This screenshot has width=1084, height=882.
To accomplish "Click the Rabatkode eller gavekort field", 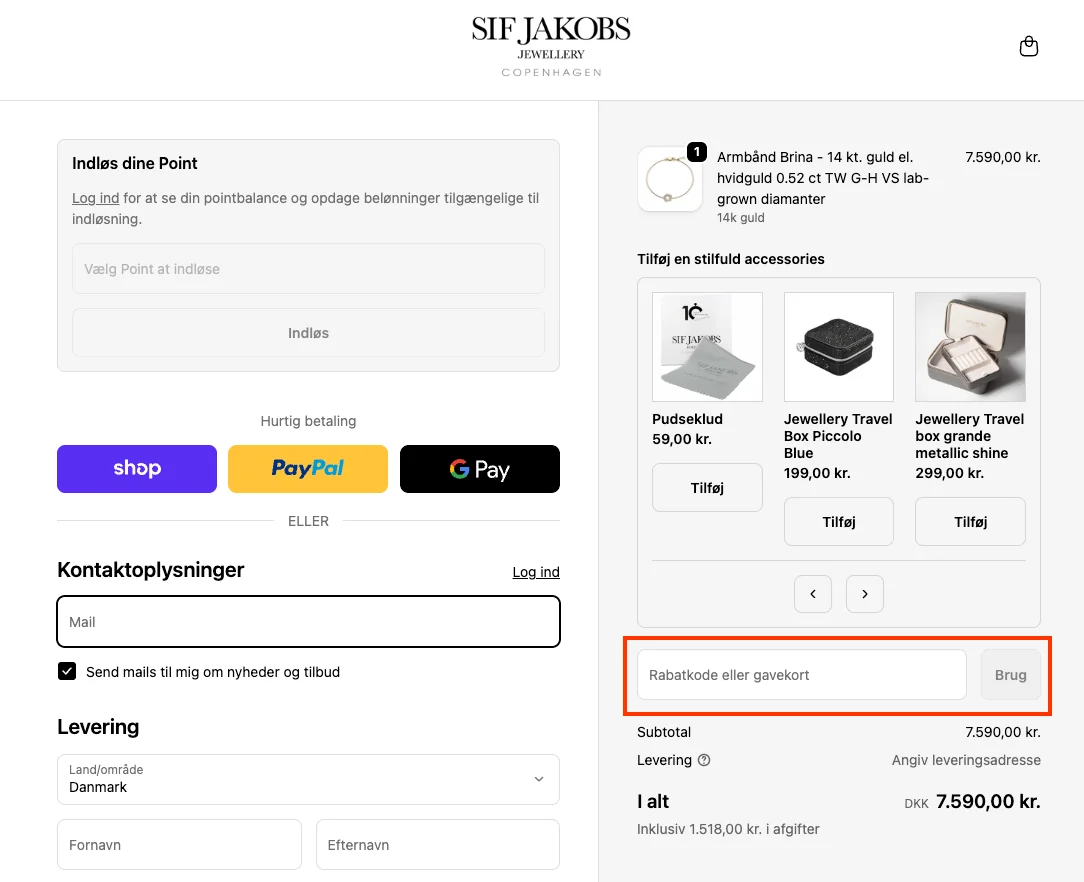I will [x=800, y=674].
